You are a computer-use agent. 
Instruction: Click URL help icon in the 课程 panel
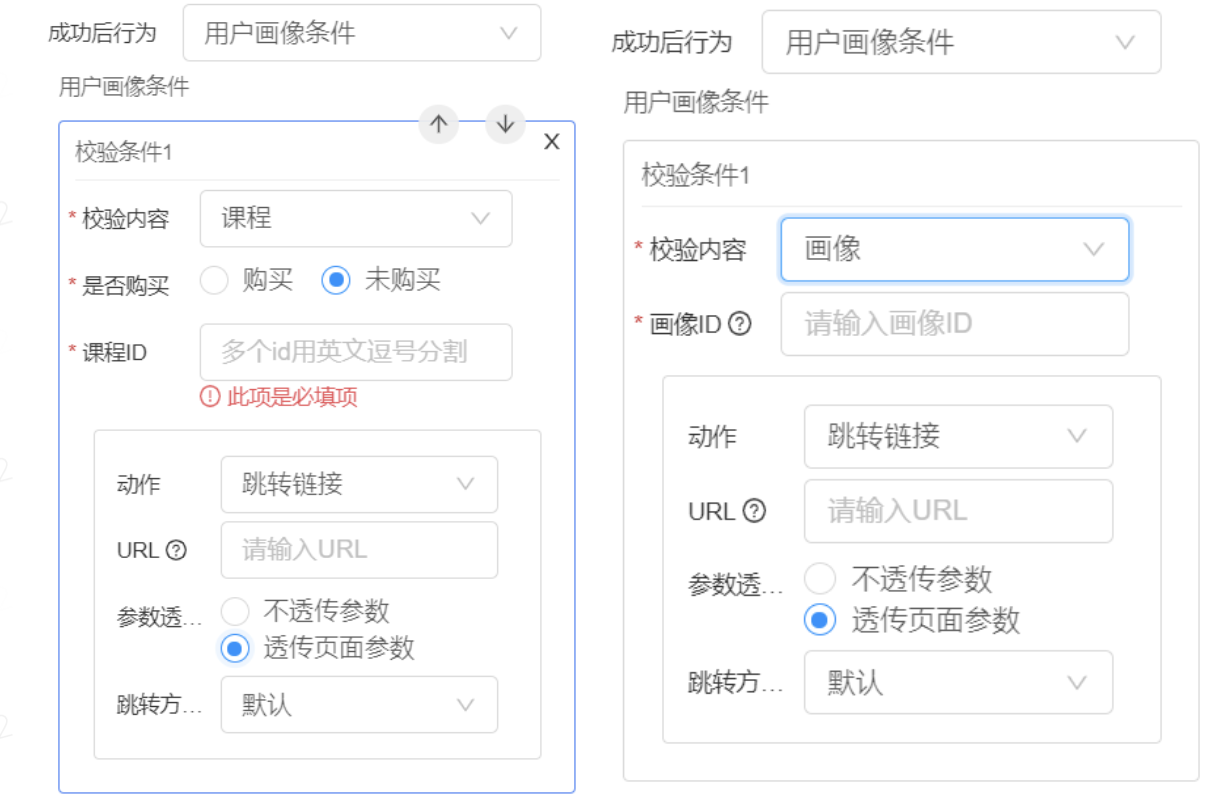(x=176, y=550)
